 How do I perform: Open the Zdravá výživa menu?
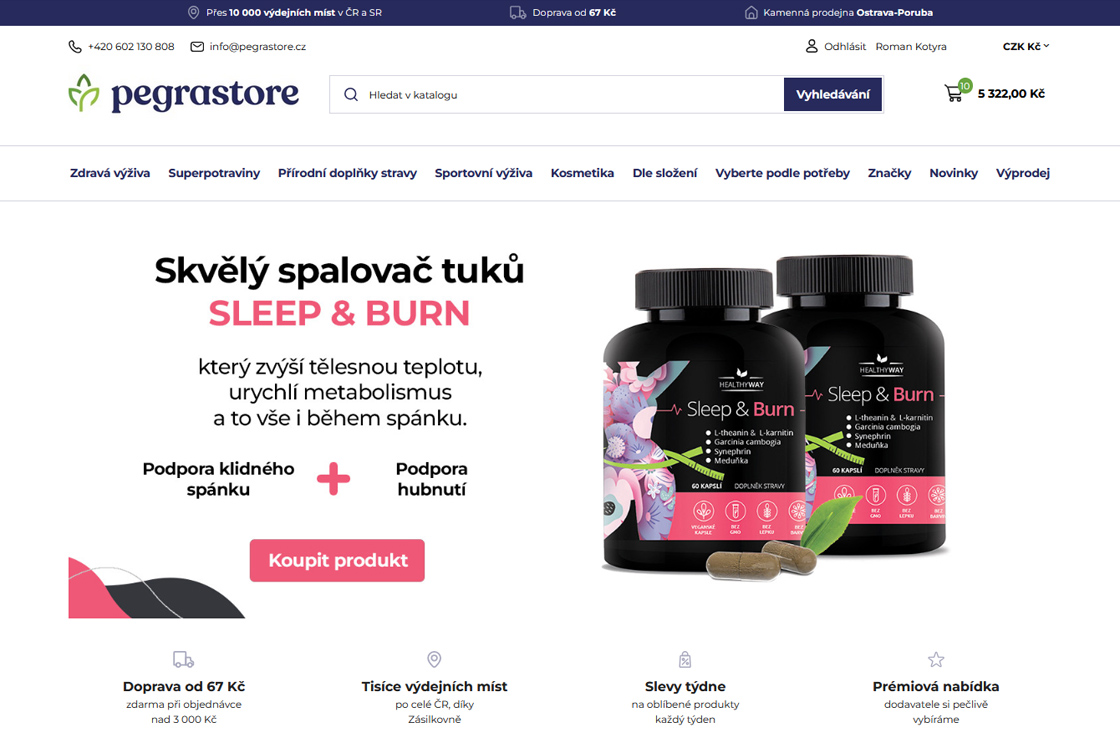pyautogui.click(x=110, y=173)
